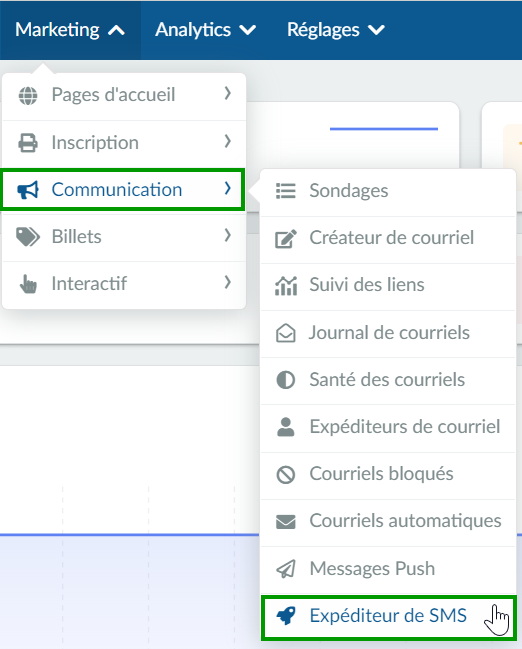Click the printer icon next to Inscription
The height and width of the screenshot is (649, 522).
pyautogui.click(x=28, y=143)
